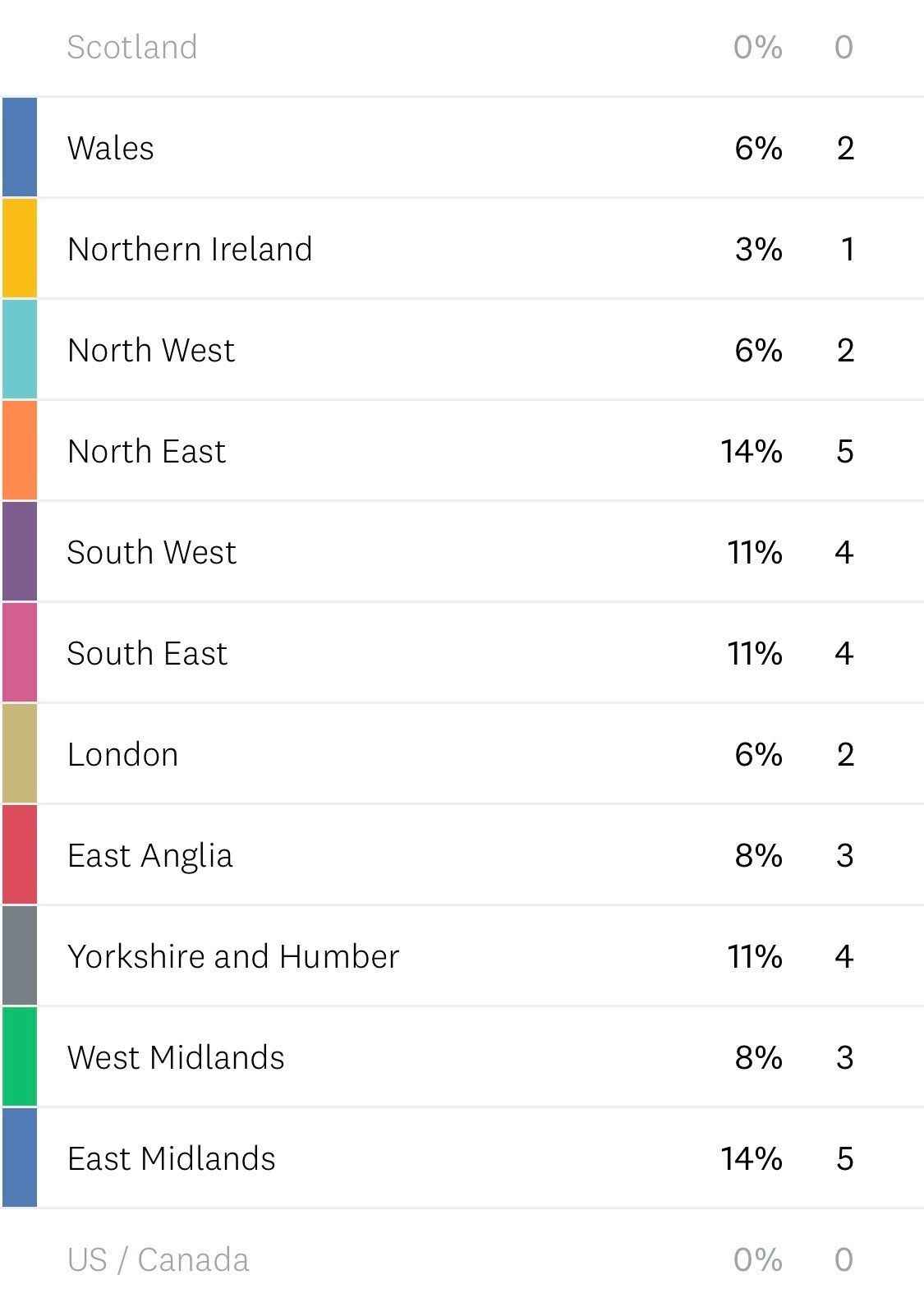Select the green swatch for West Midlands

click(x=20, y=1057)
